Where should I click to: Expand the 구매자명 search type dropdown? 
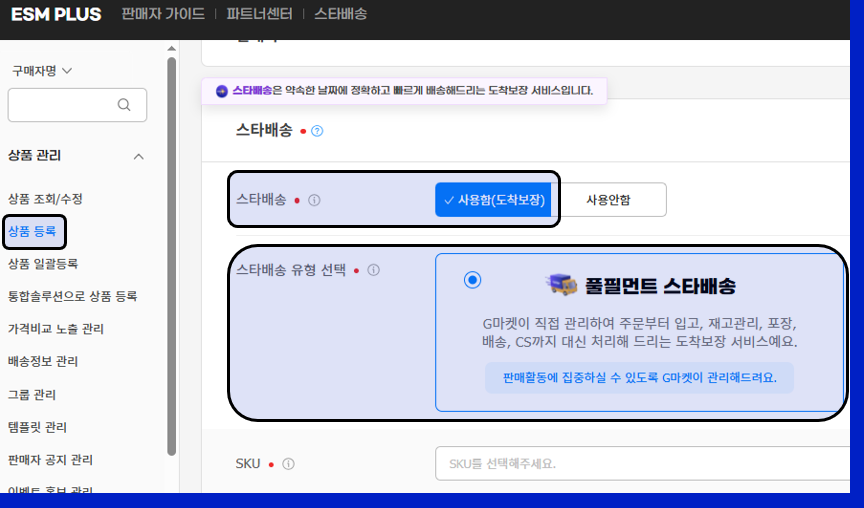[42, 71]
